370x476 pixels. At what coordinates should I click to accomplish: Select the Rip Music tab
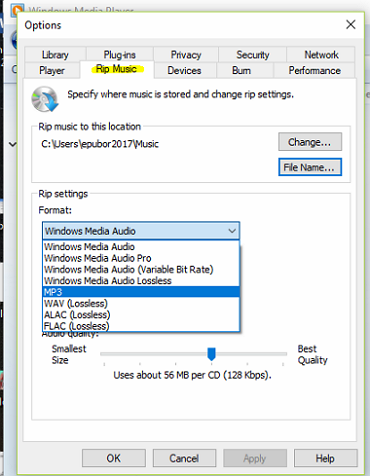(117, 69)
